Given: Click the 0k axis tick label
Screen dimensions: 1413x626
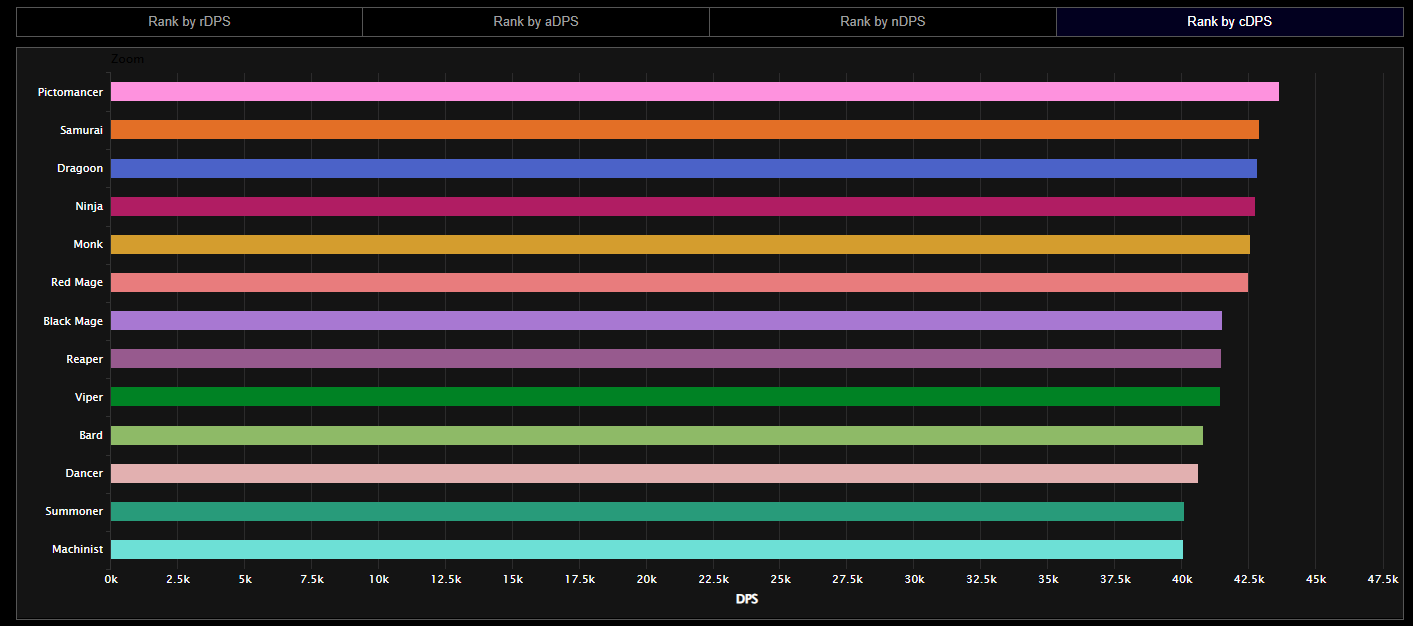Looking at the screenshot, I should click(x=111, y=580).
